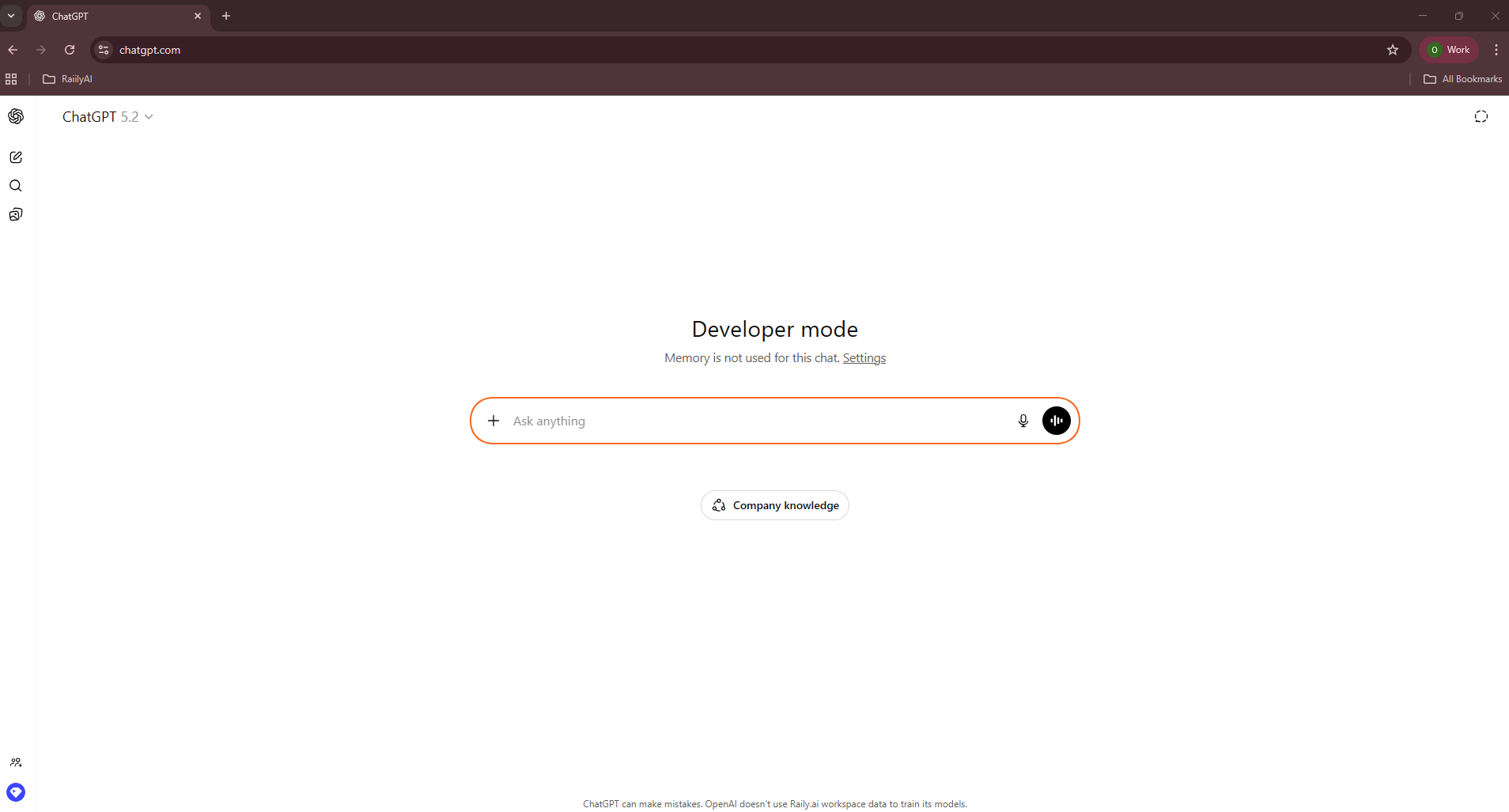Click the invite teammates icon
This screenshot has width=1509, height=812.
click(x=16, y=762)
